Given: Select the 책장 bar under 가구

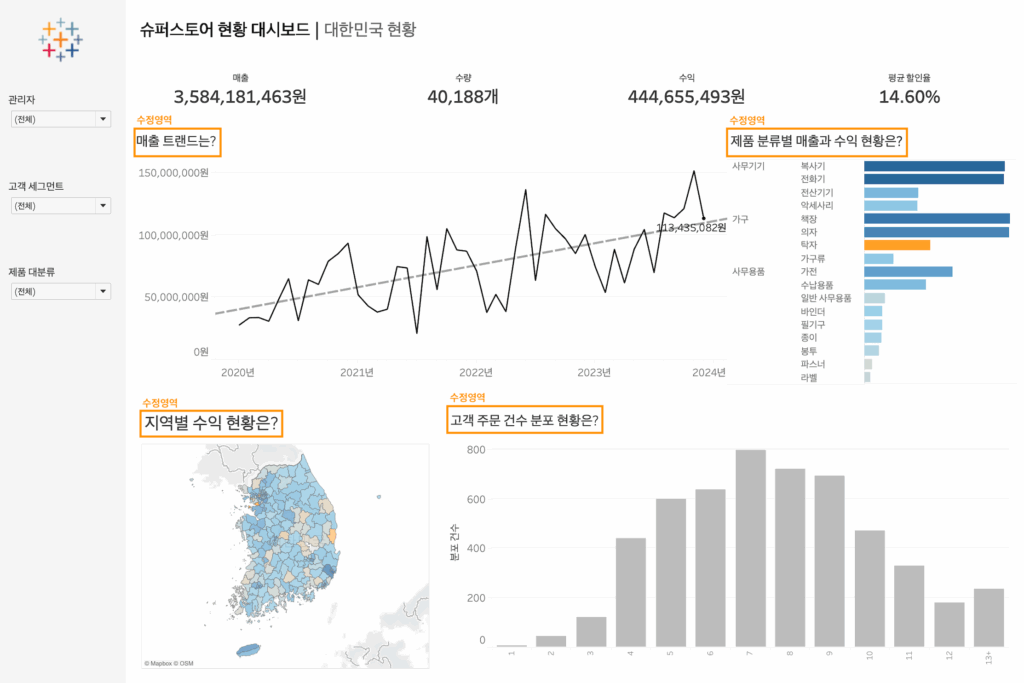Looking at the screenshot, I should (936, 218).
